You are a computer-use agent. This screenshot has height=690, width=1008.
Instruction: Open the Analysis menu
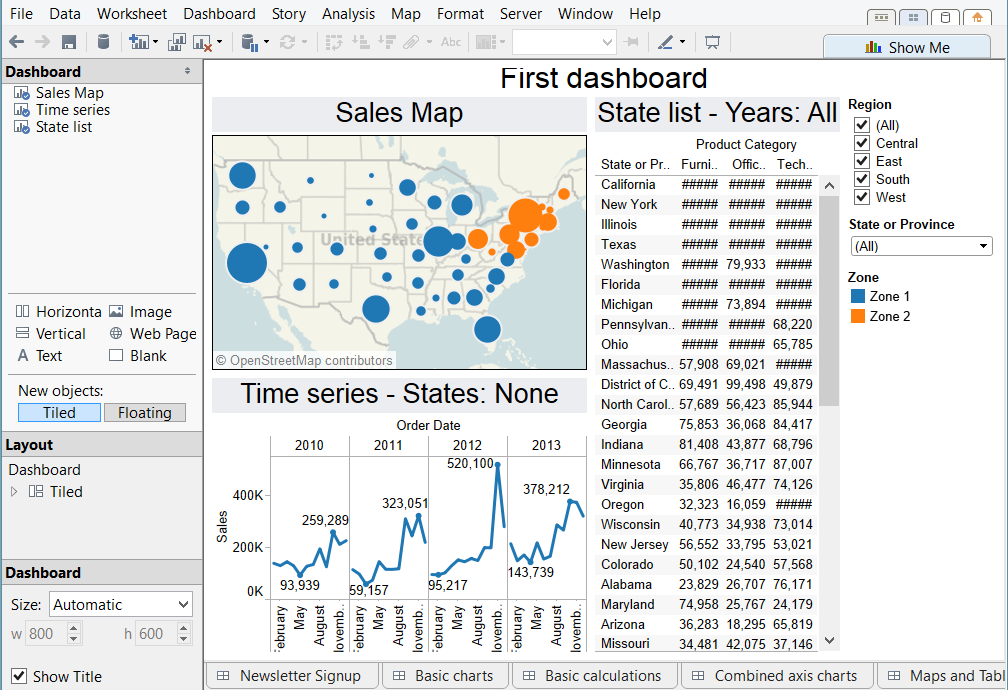point(348,14)
